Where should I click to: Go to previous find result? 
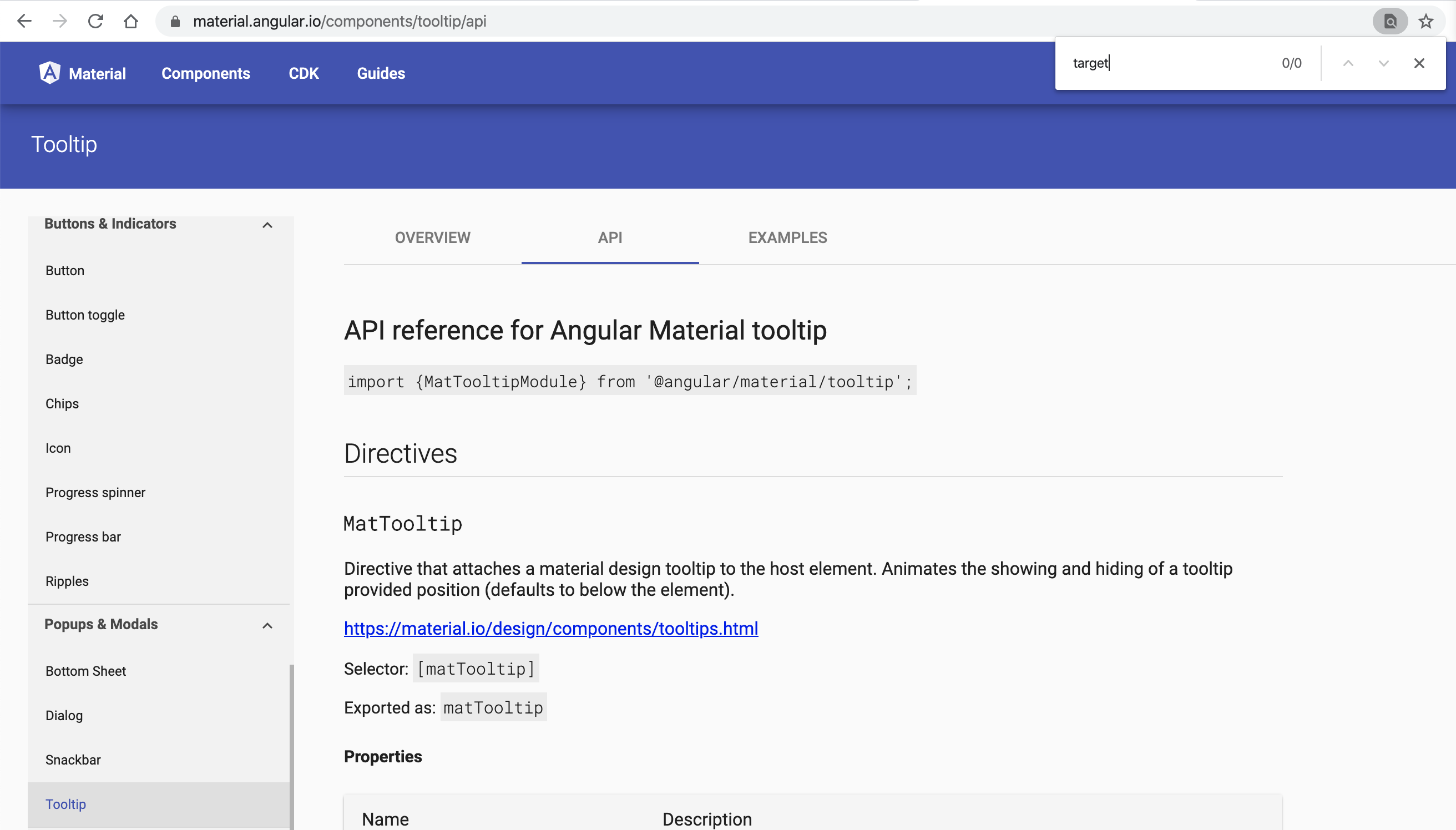click(1348, 63)
